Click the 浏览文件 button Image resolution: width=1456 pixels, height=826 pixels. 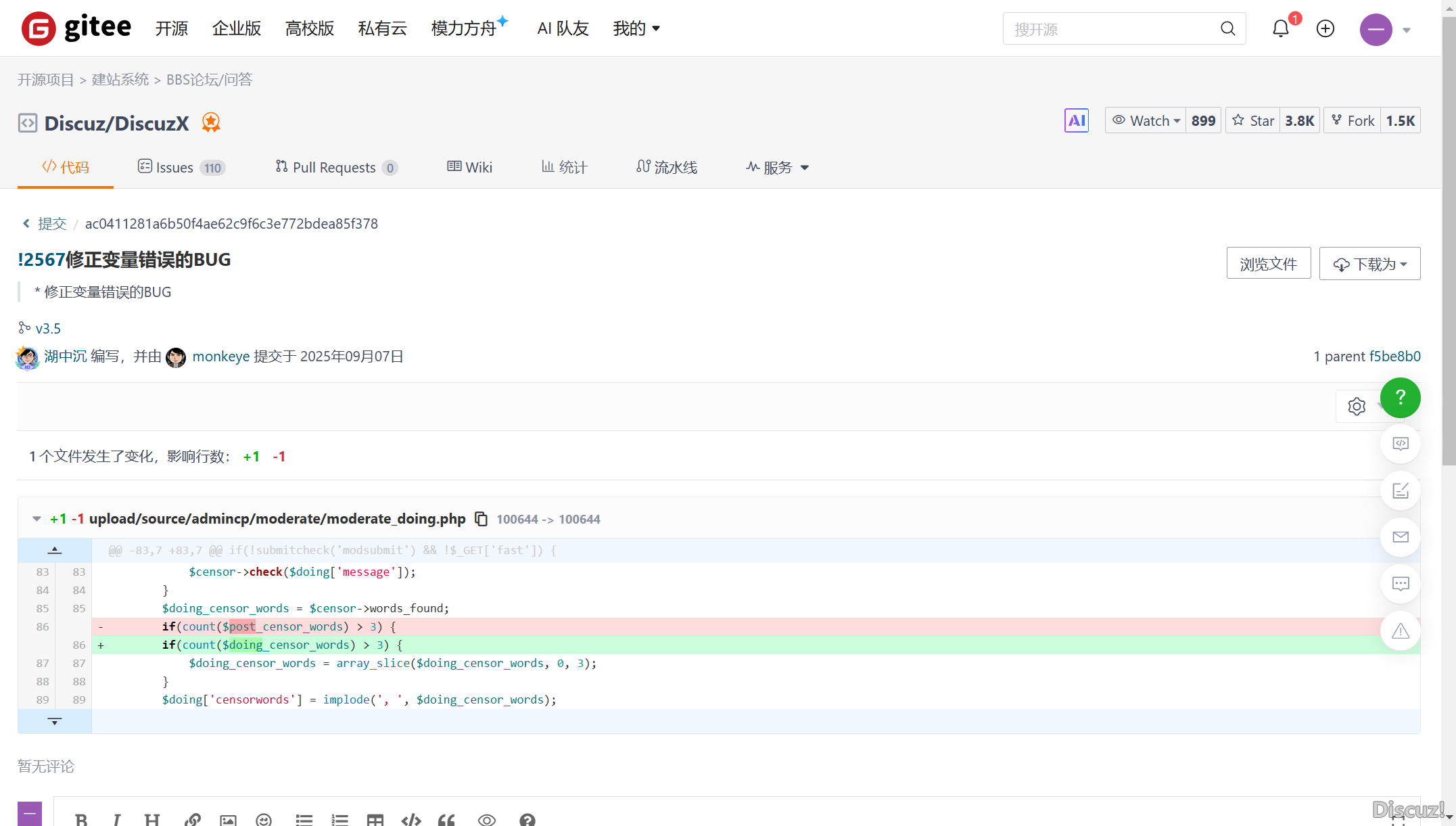point(1268,264)
